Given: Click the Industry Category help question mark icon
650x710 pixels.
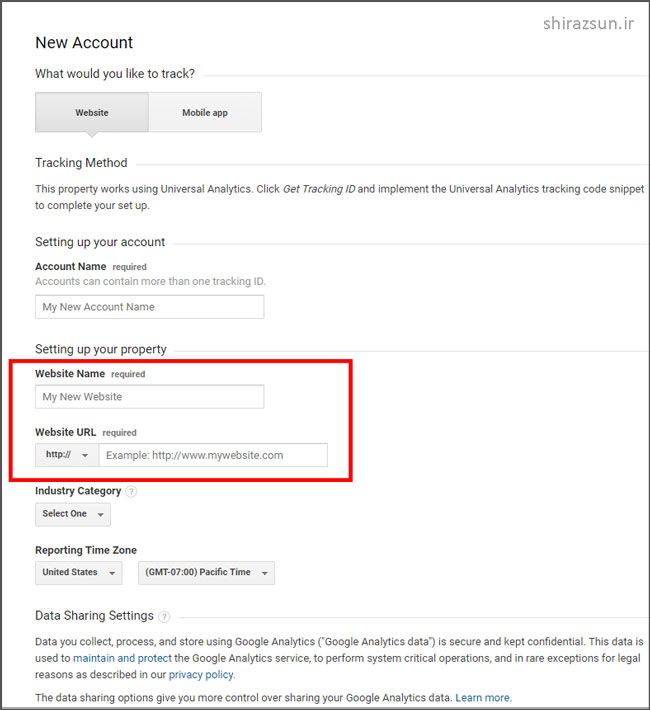Looking at the screenshot, I should (x=131, y=492).
